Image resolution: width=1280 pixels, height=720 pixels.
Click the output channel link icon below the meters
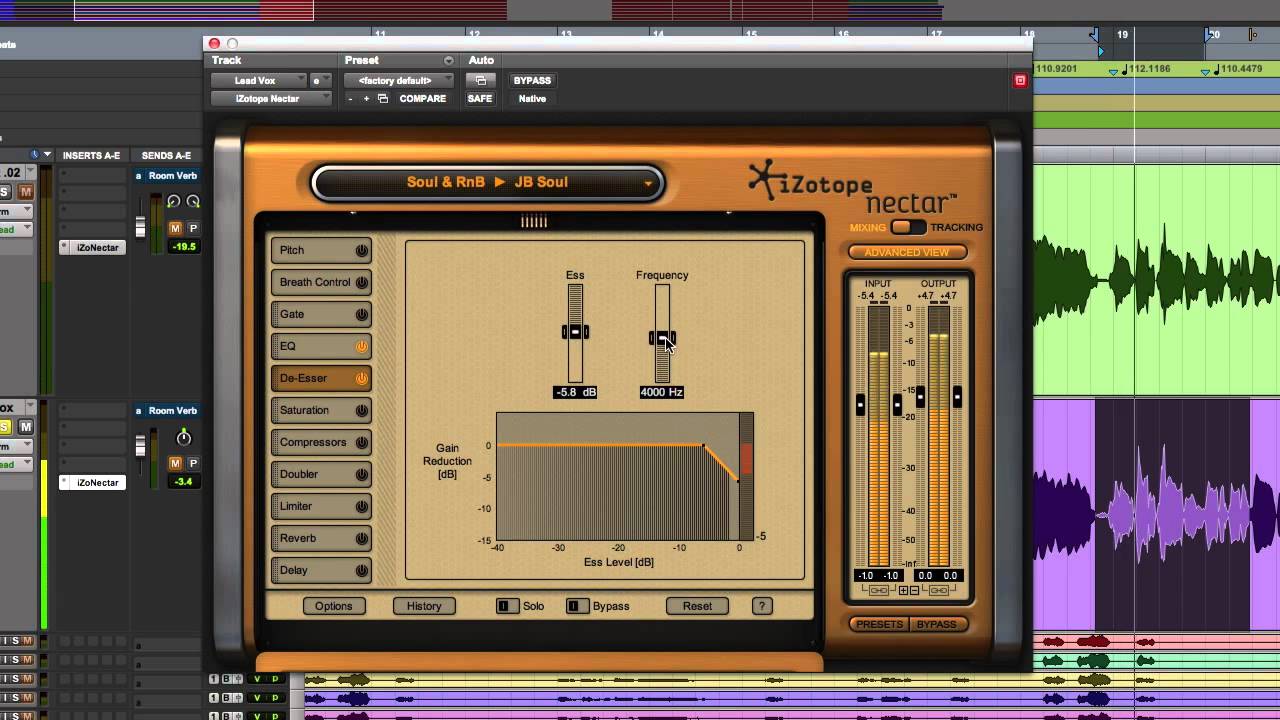pyautogui.click(x=938, y=591)
